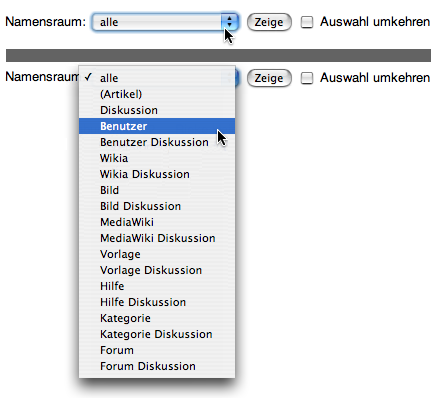Screen dimensions: 438x398
Task: Pick "Forum" from the namespace list
Action: pos(157,350)
